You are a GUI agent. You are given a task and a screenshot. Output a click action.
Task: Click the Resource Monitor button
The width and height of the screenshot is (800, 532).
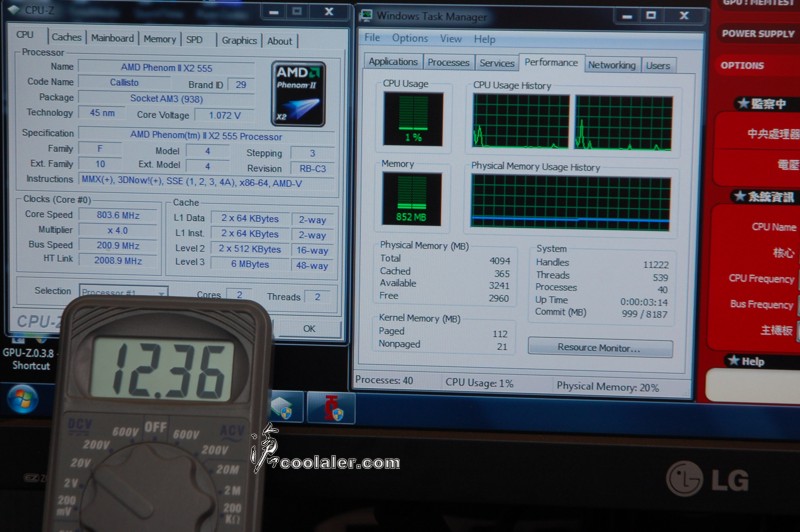point(600,347)
